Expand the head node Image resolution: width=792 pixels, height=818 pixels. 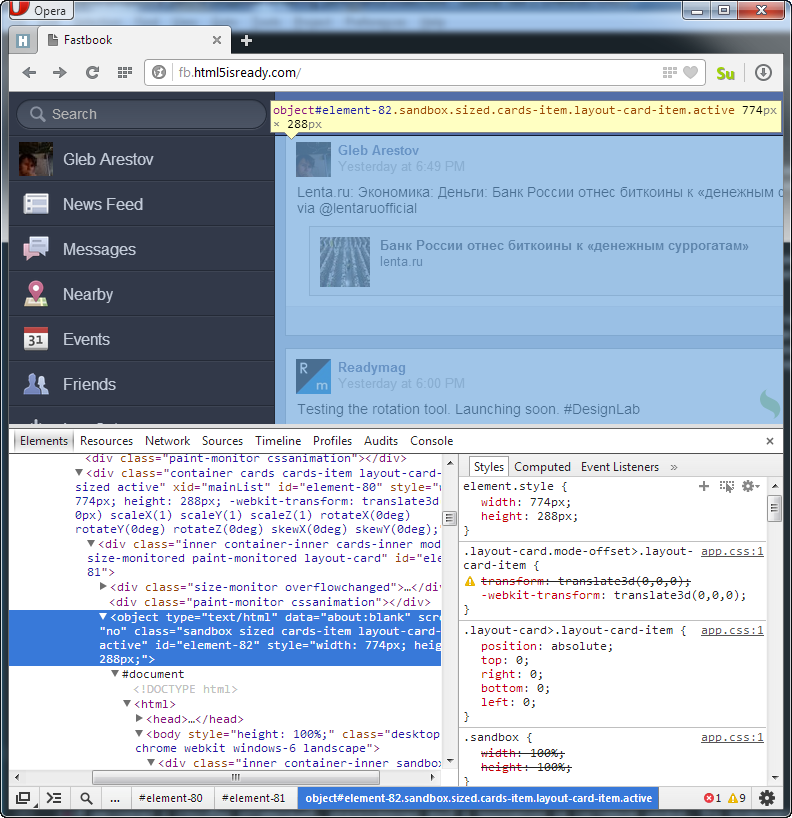click(139, 718)
